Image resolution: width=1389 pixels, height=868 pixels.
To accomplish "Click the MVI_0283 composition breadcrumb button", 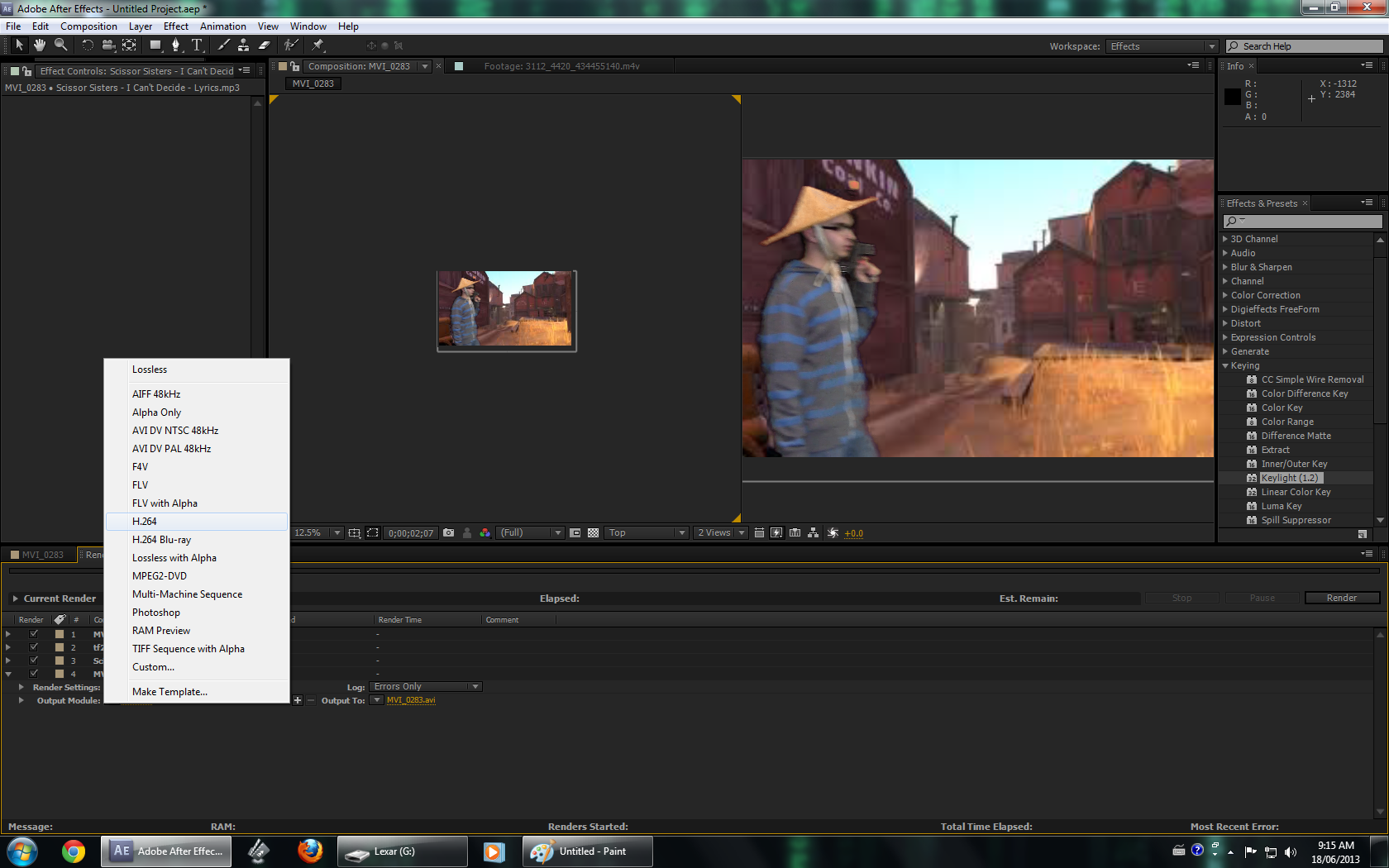I will [x=313, y=83].
